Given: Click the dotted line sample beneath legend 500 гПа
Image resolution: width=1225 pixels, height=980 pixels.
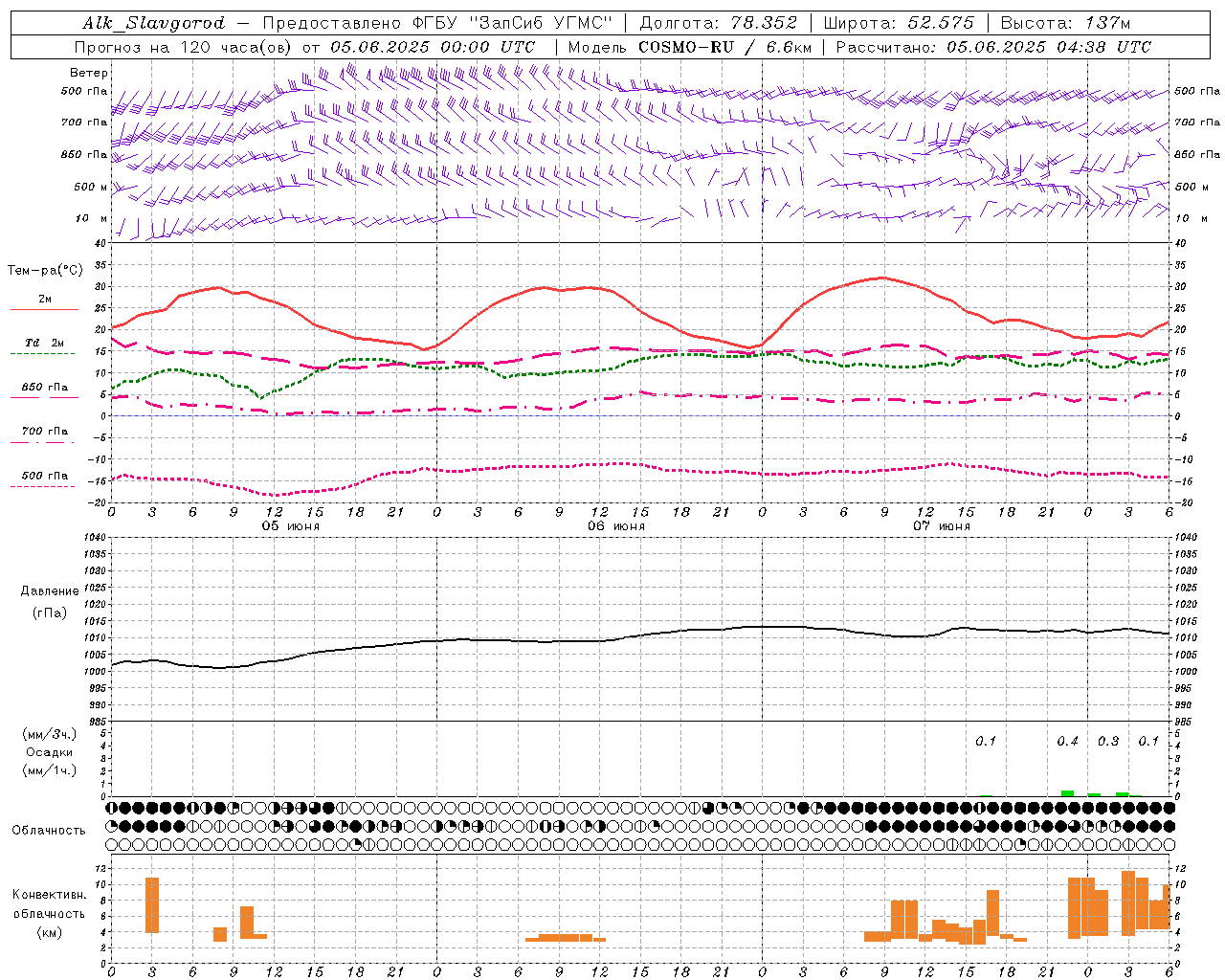Looking at the screenshot, I should (42, 486).
